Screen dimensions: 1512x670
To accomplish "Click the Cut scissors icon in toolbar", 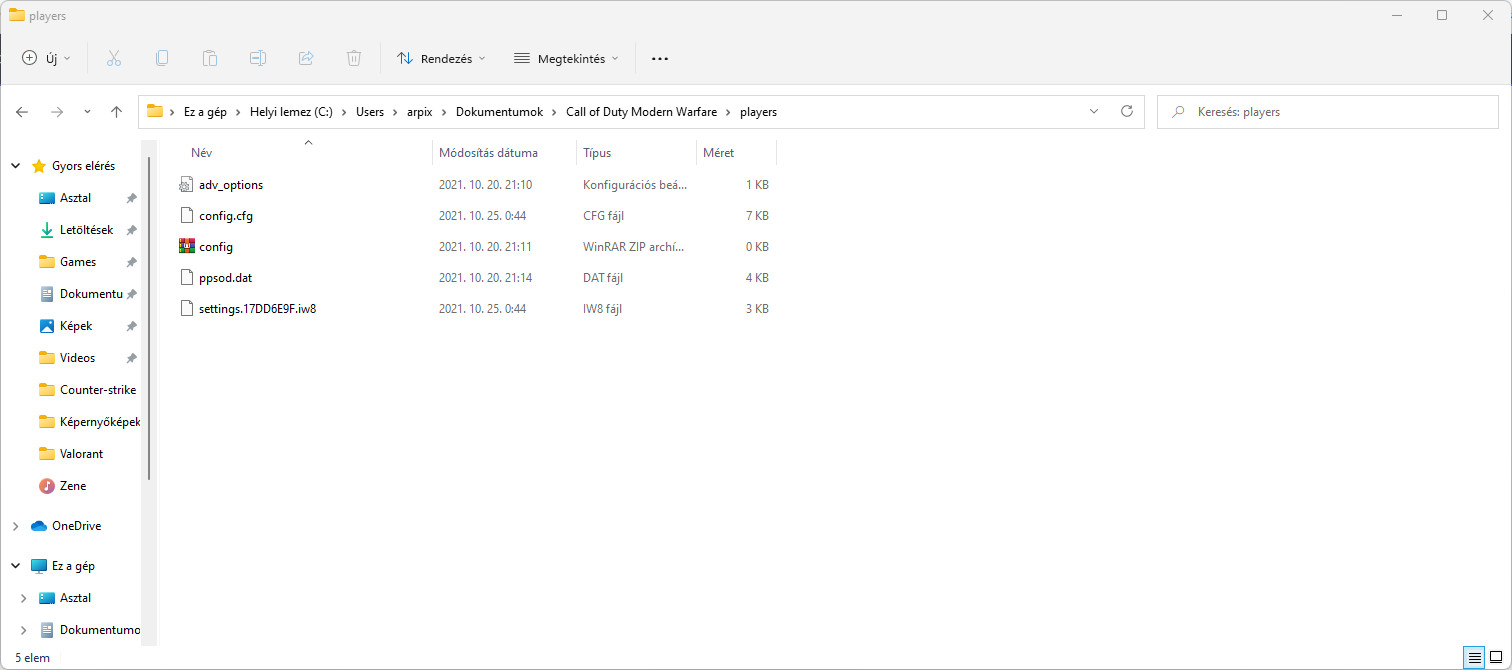I will point(114,58).
